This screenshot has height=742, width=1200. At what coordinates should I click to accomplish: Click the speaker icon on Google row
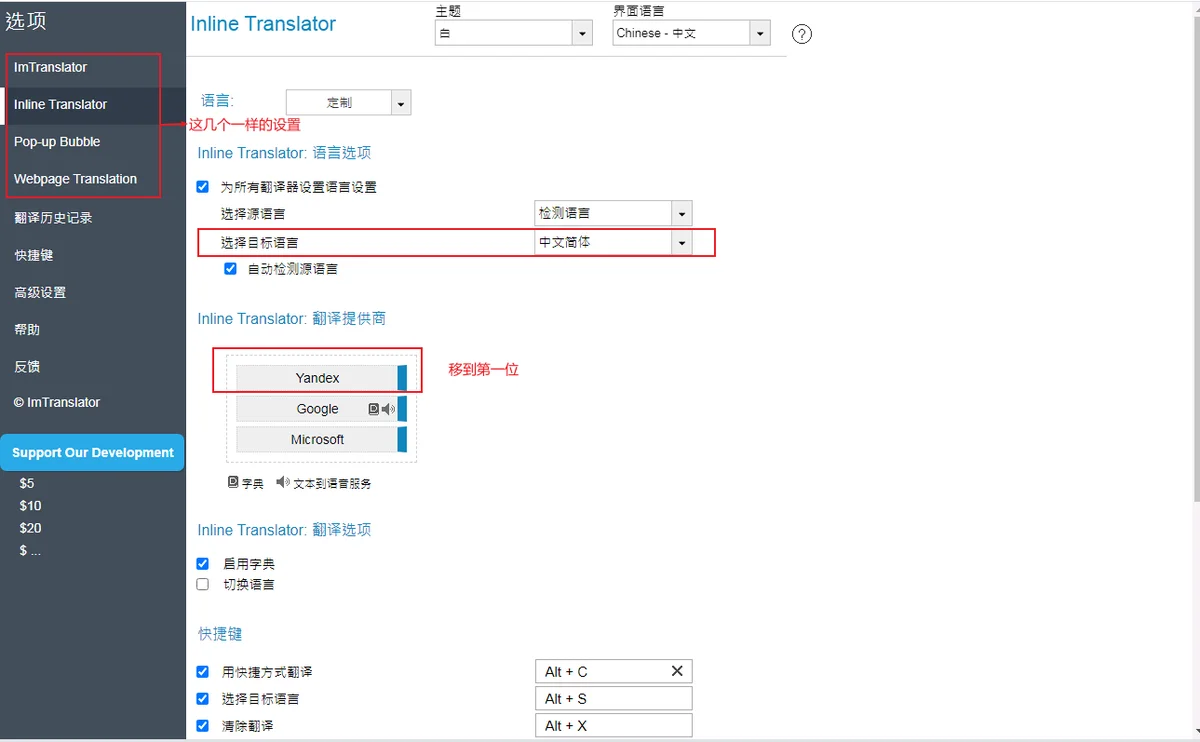click(x=389, y=409)
